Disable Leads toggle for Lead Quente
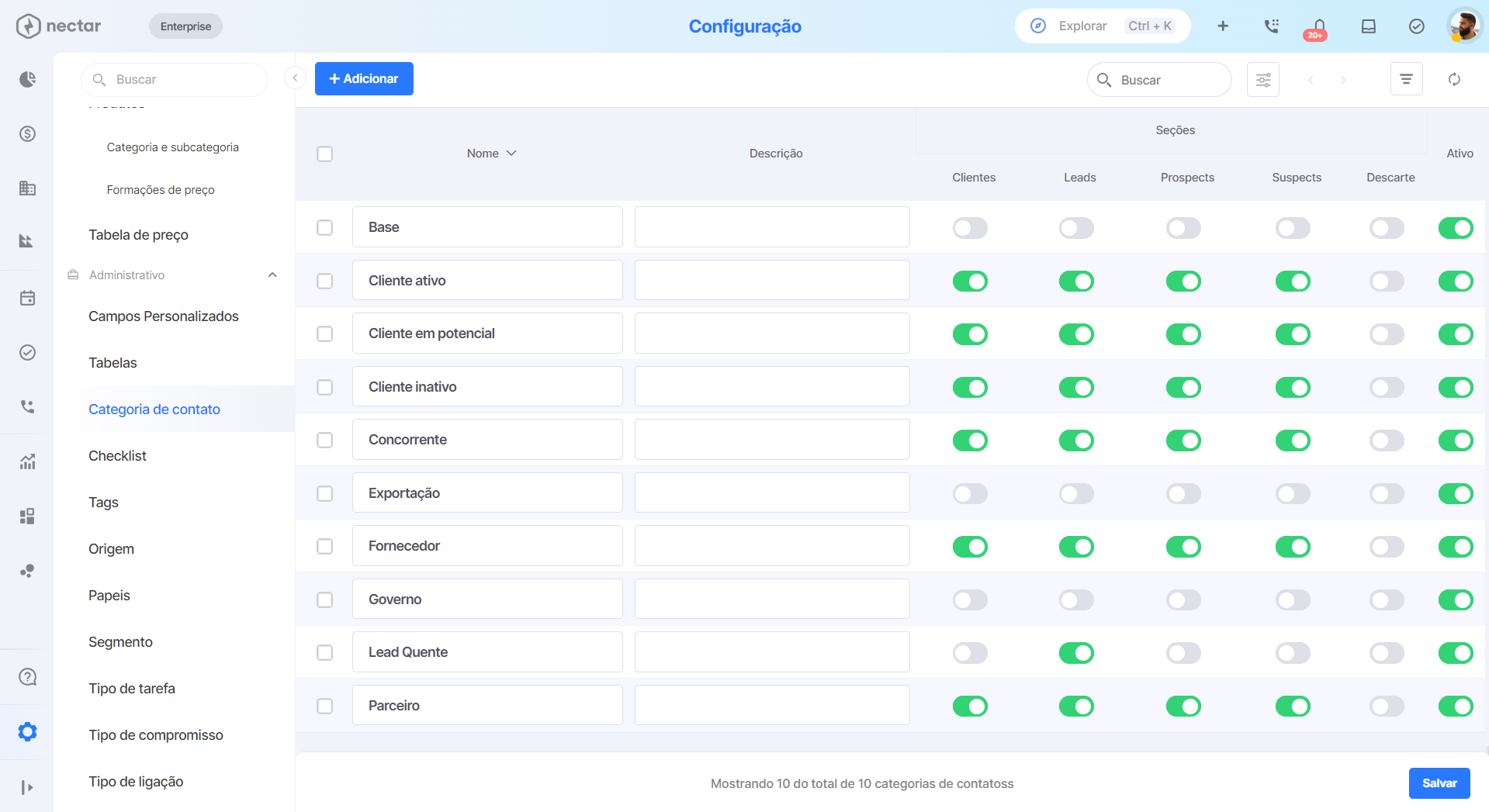 click(1076, 653)
